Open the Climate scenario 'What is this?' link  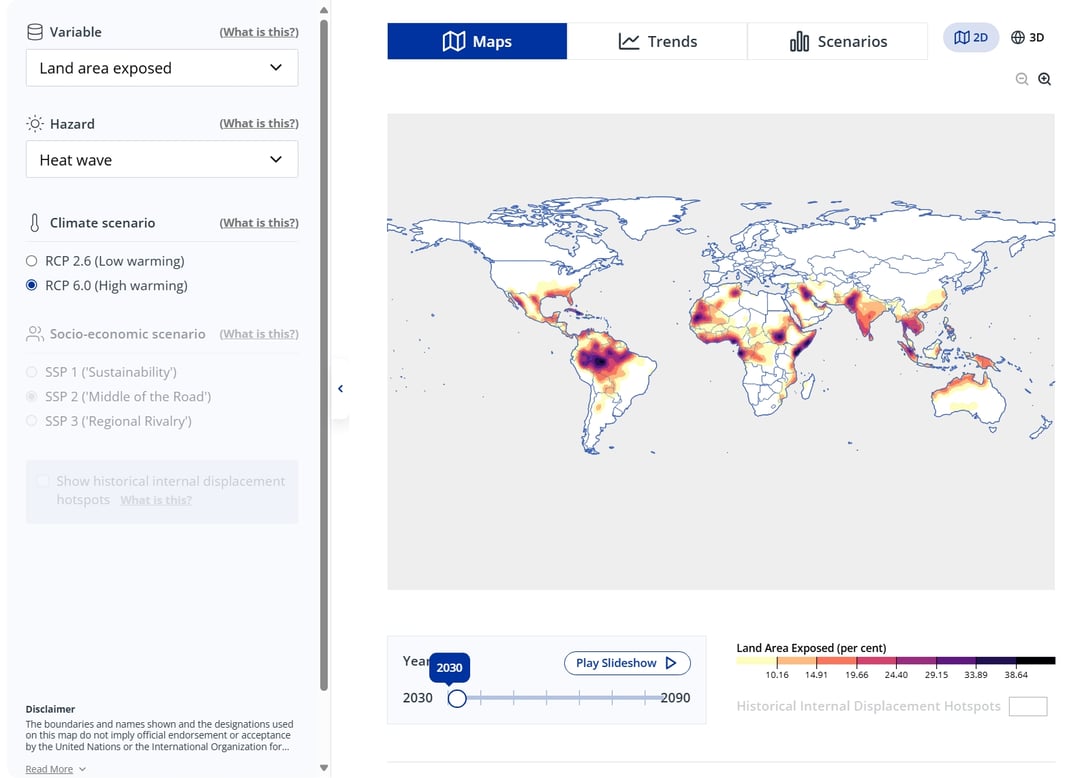coord(258,222)
